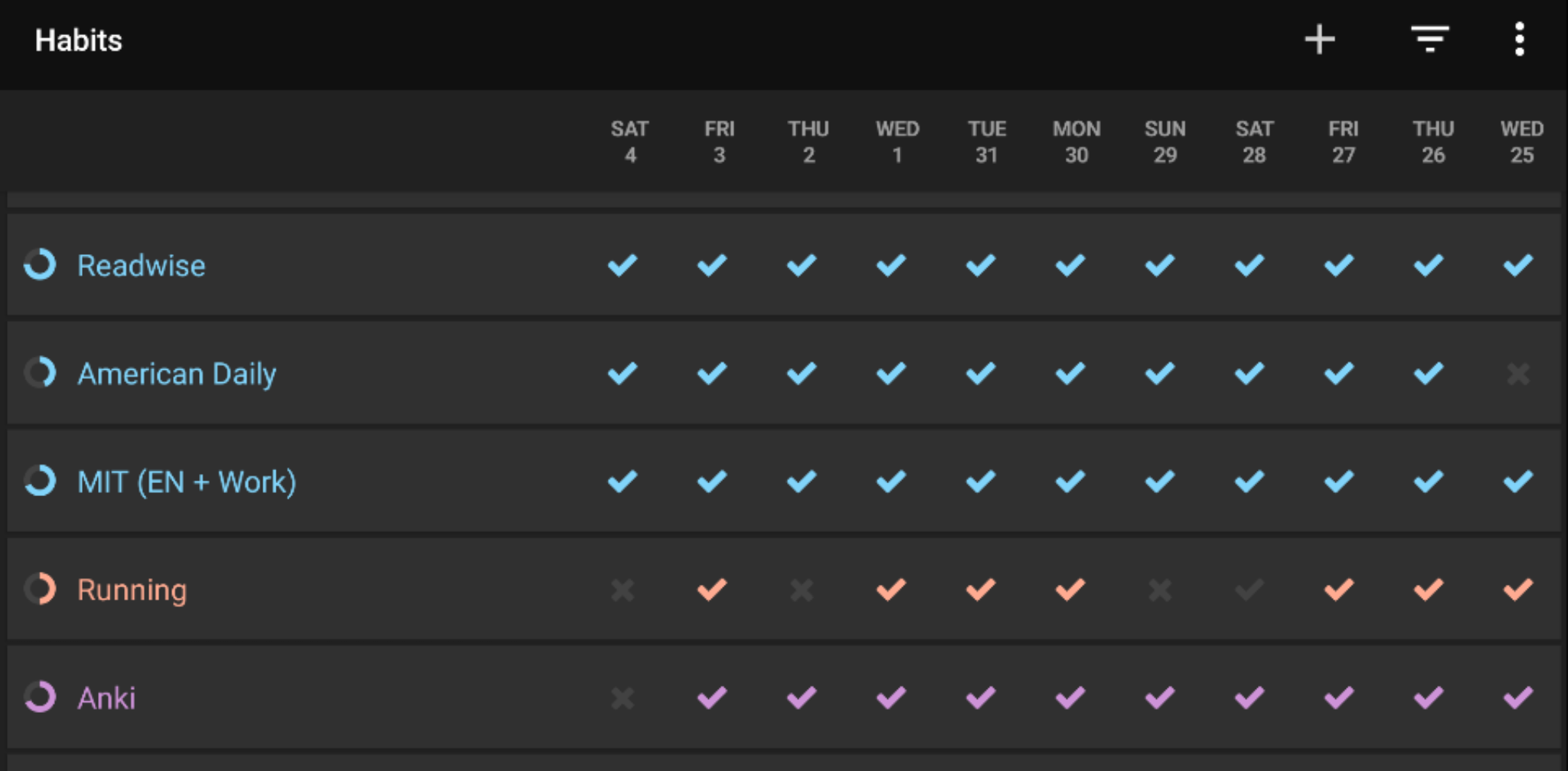The width and height of the screenshot is (1568, 771).
Task: Toggle Anki check for FRI 3
Action: pos(712,697)
